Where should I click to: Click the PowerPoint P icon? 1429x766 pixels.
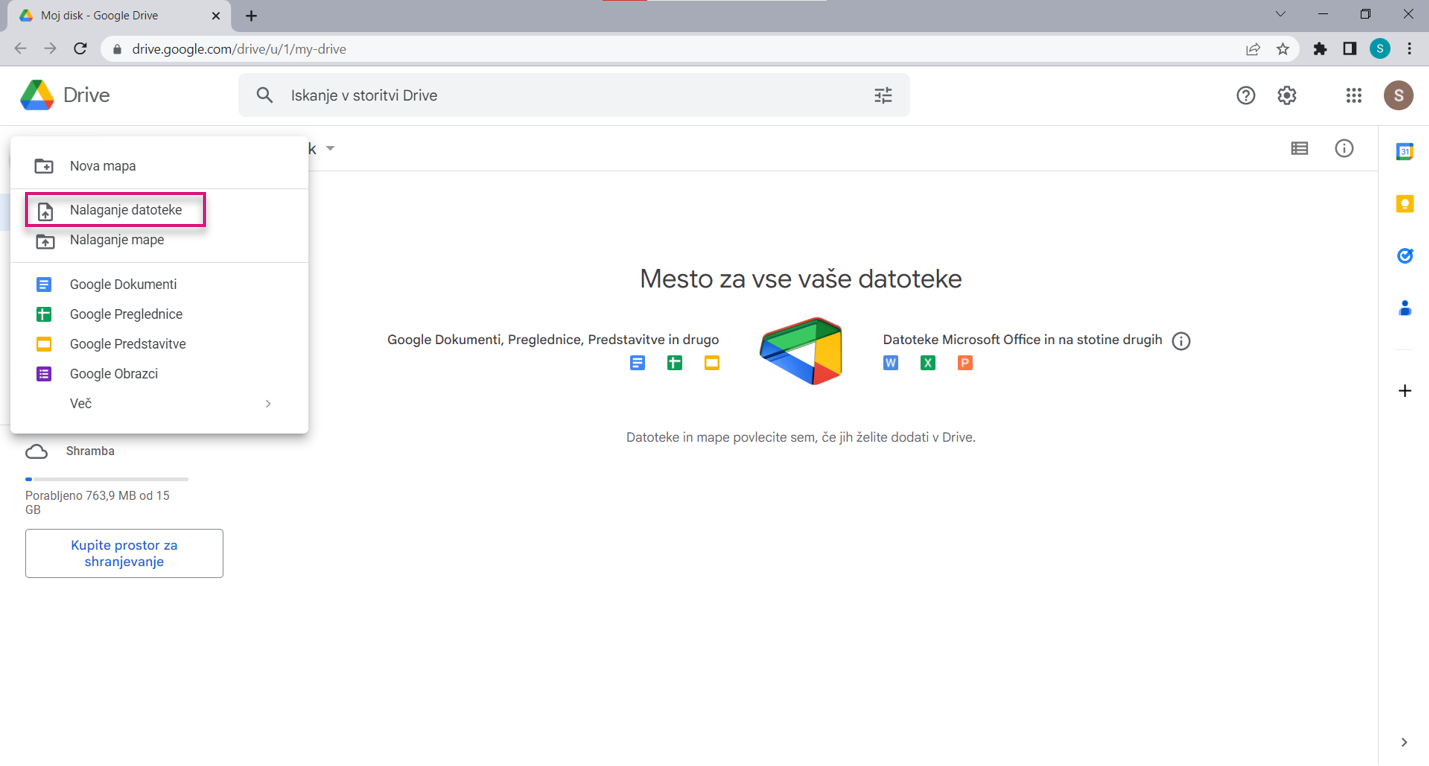coord(965,363)
